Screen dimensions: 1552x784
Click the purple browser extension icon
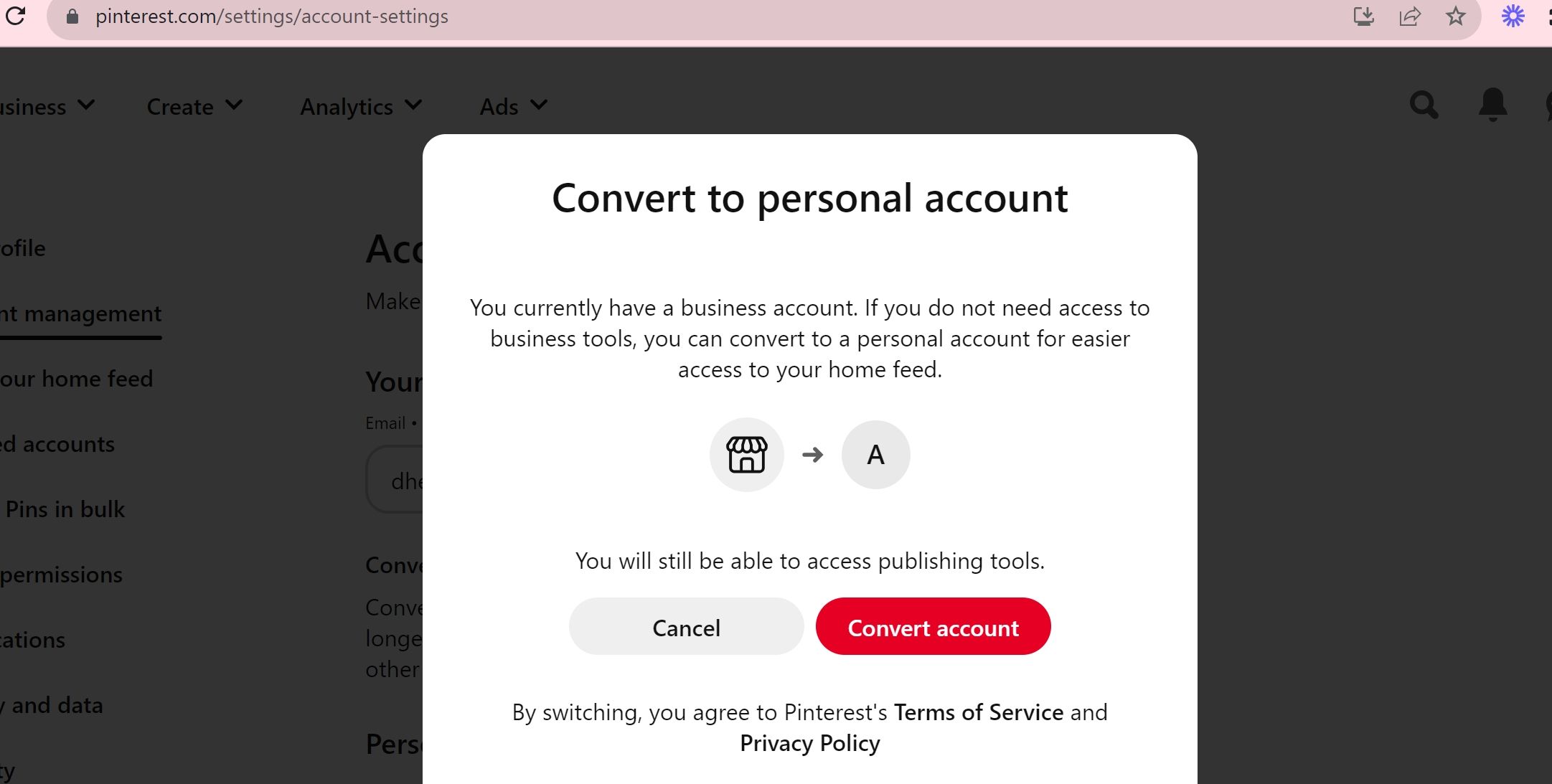tap(1515, 16)
